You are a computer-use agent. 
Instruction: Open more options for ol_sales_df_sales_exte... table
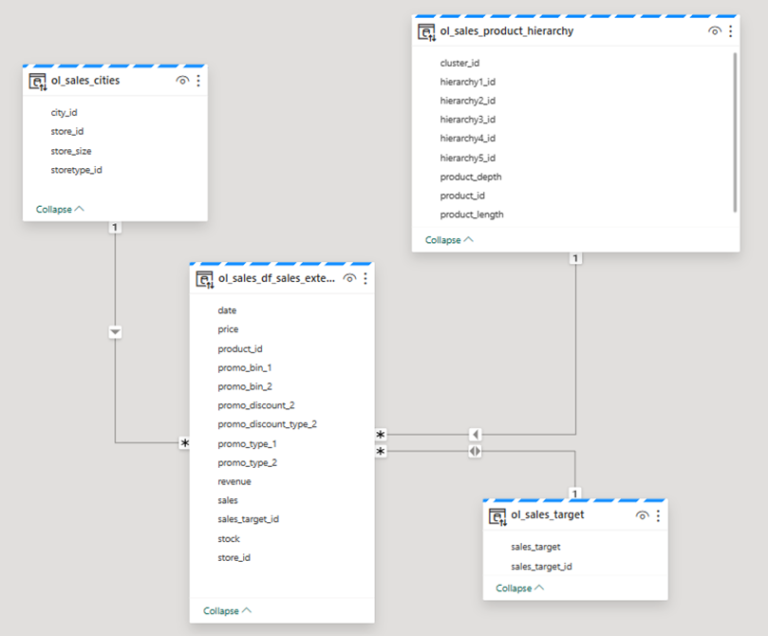pos(365,279)
